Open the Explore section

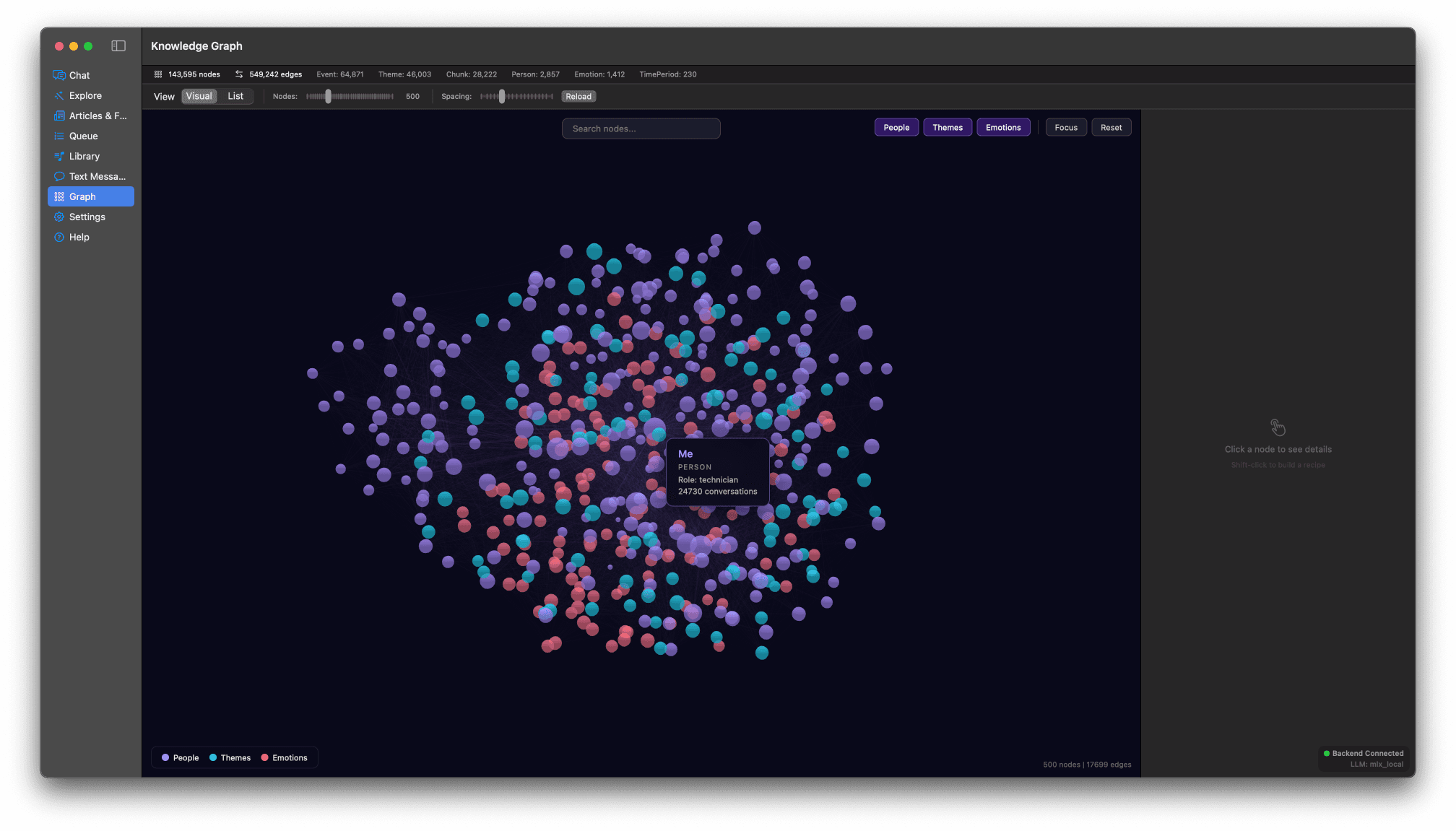coord(91,95)
